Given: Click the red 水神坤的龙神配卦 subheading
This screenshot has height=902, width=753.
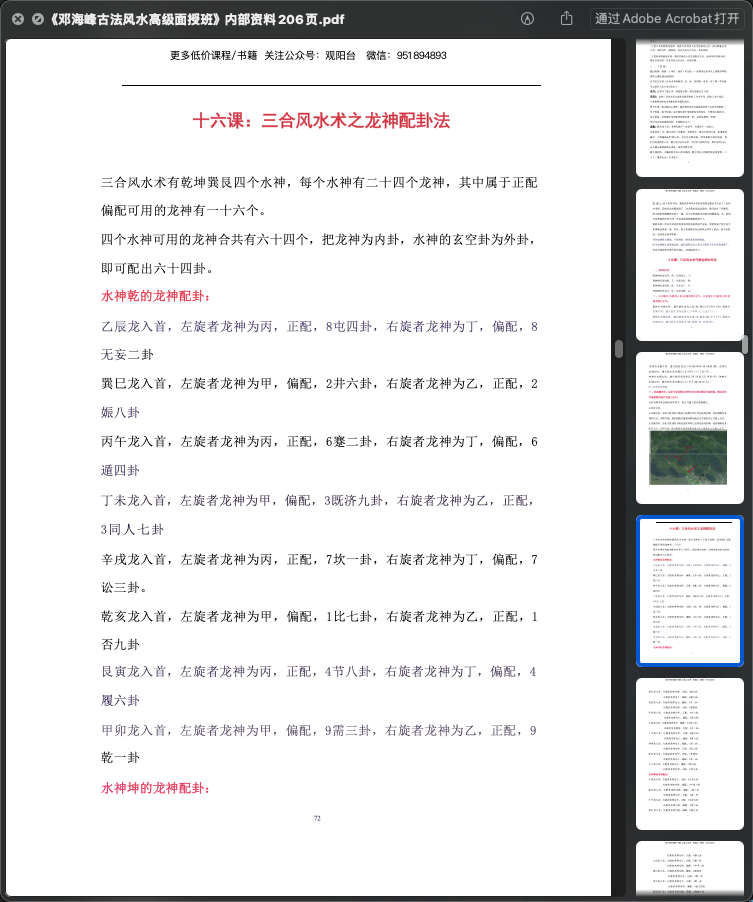Looking at the screenshot, I should (x=156, y=788).
